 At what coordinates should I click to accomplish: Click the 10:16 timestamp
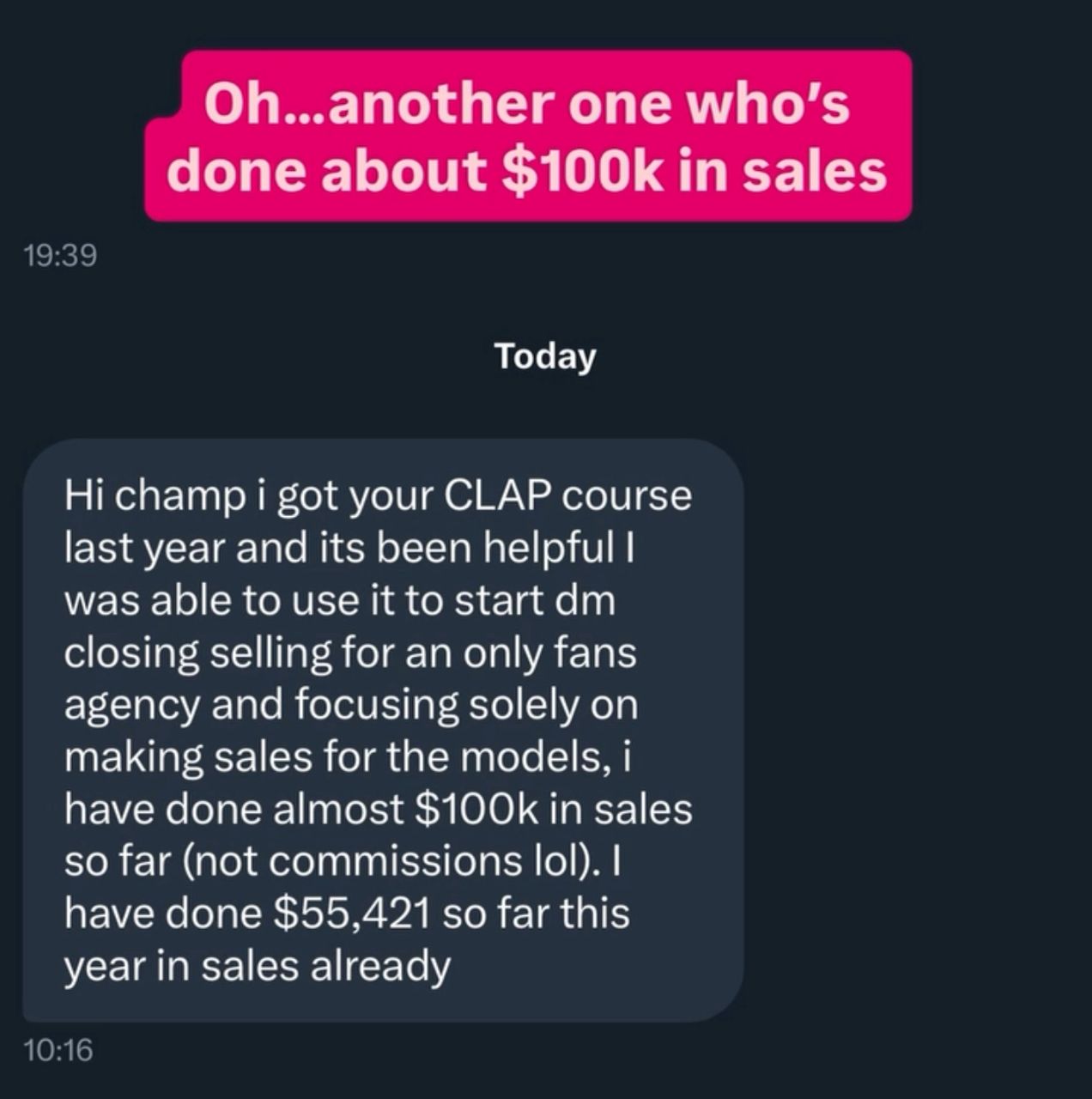pyautogui.click(x=59, y=1049)
